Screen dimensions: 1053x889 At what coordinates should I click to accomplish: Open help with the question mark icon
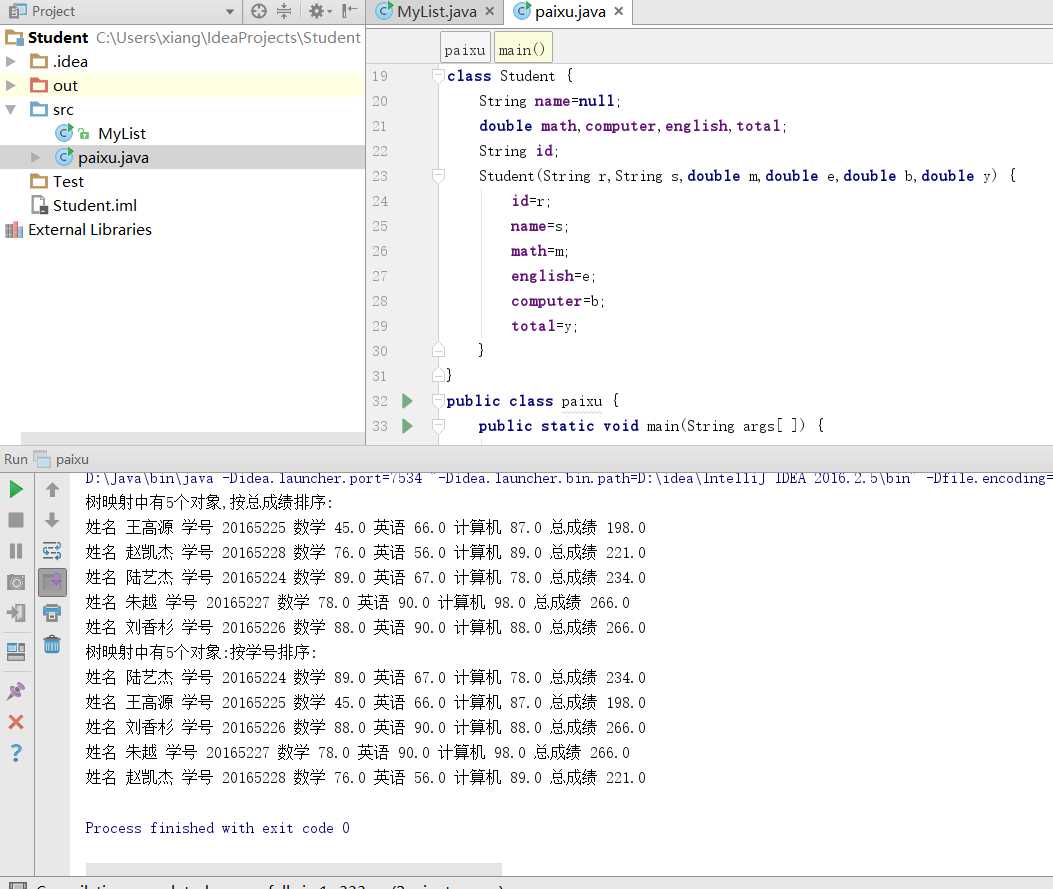[16, 753]
